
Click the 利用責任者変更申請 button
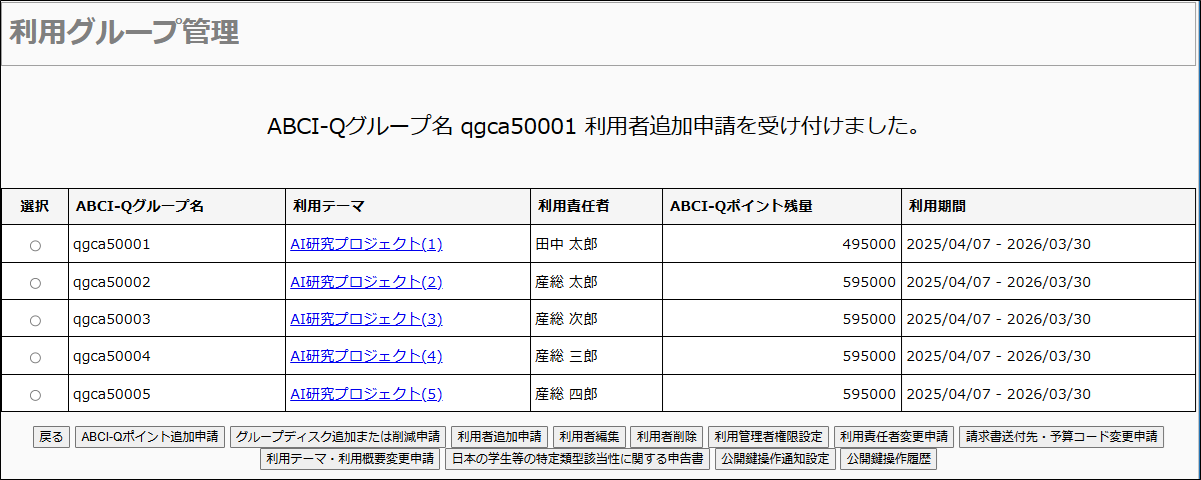[894, 437]
